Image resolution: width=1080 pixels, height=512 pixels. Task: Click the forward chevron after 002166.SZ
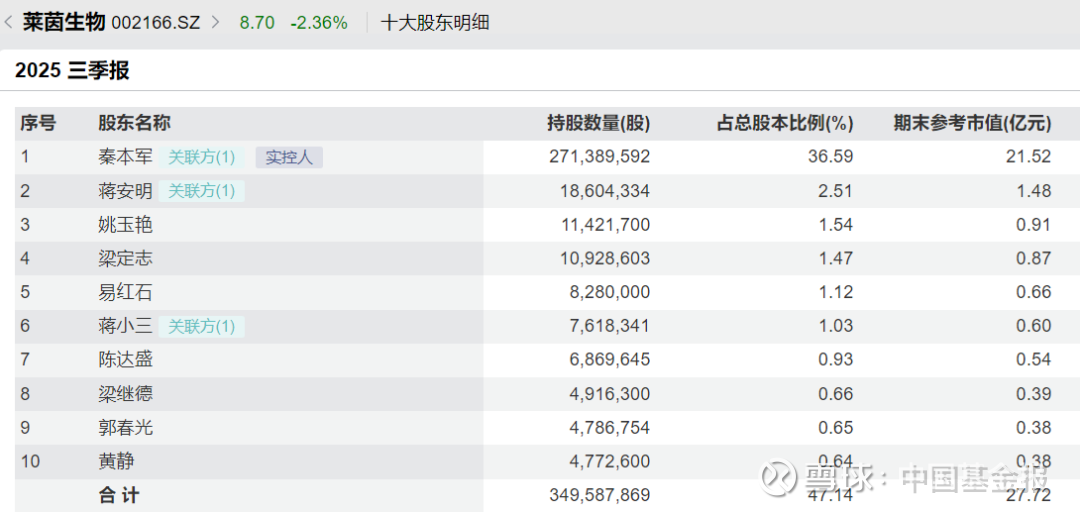click(215, 22)
